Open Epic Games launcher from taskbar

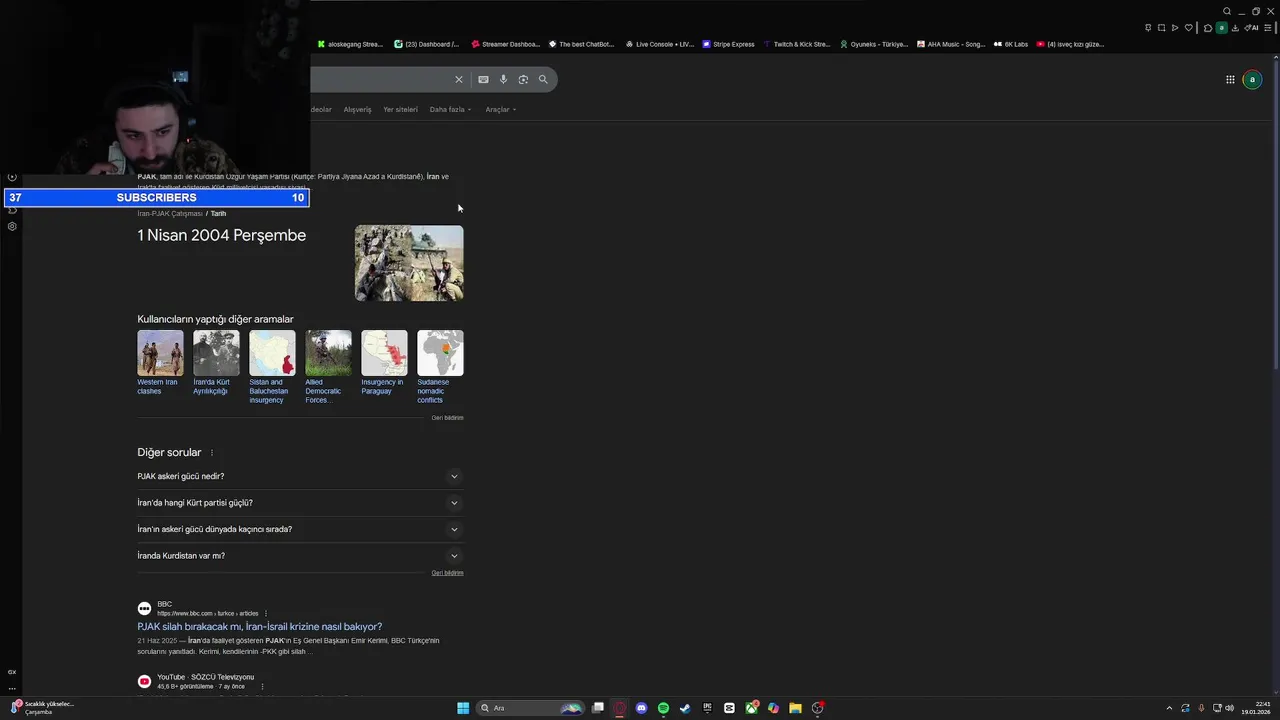[707, 708]
